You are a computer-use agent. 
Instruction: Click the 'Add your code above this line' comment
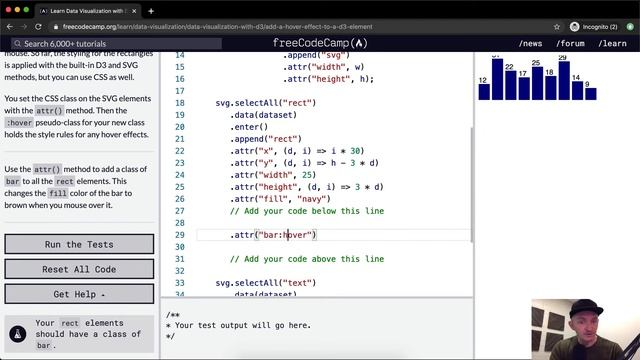tap(307, 259)
